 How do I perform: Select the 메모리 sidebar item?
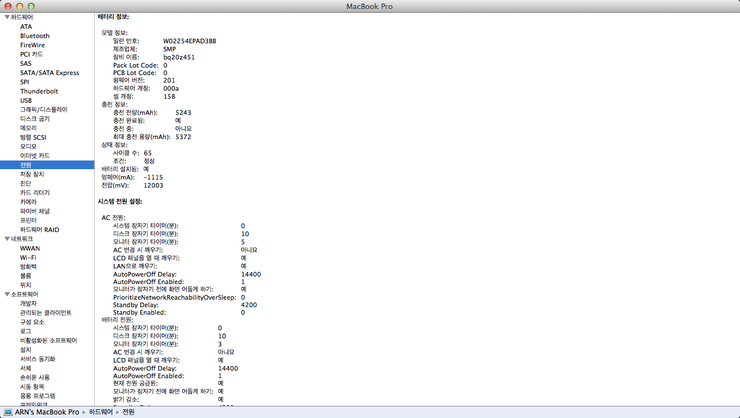pos(28,128)
